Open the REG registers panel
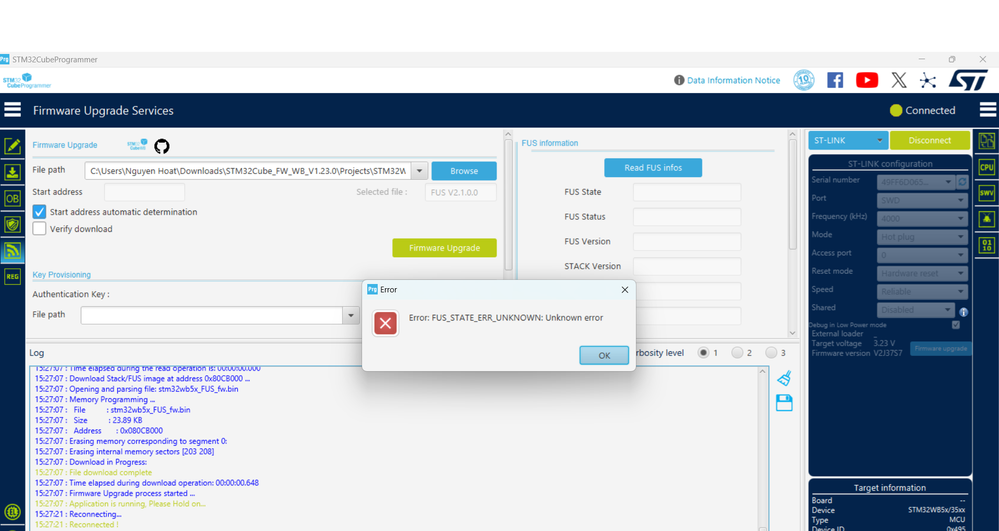Image resolution: width=999 pixels, height=531 pixels. pyautogui.click(x=13, y=277)
